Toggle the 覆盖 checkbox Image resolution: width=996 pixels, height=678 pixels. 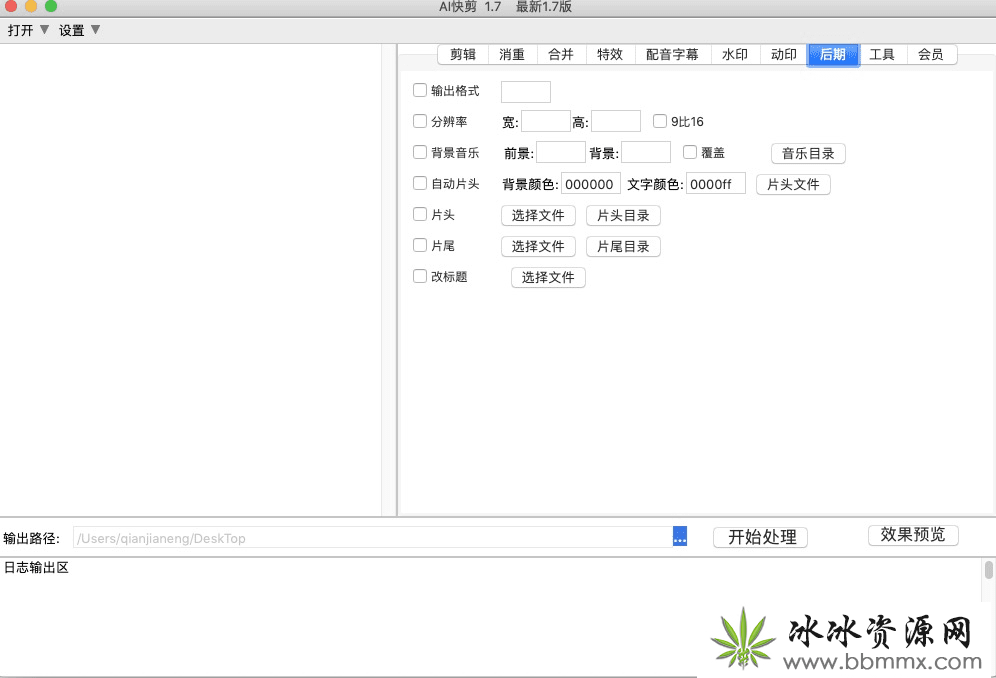tap(690, 152)
